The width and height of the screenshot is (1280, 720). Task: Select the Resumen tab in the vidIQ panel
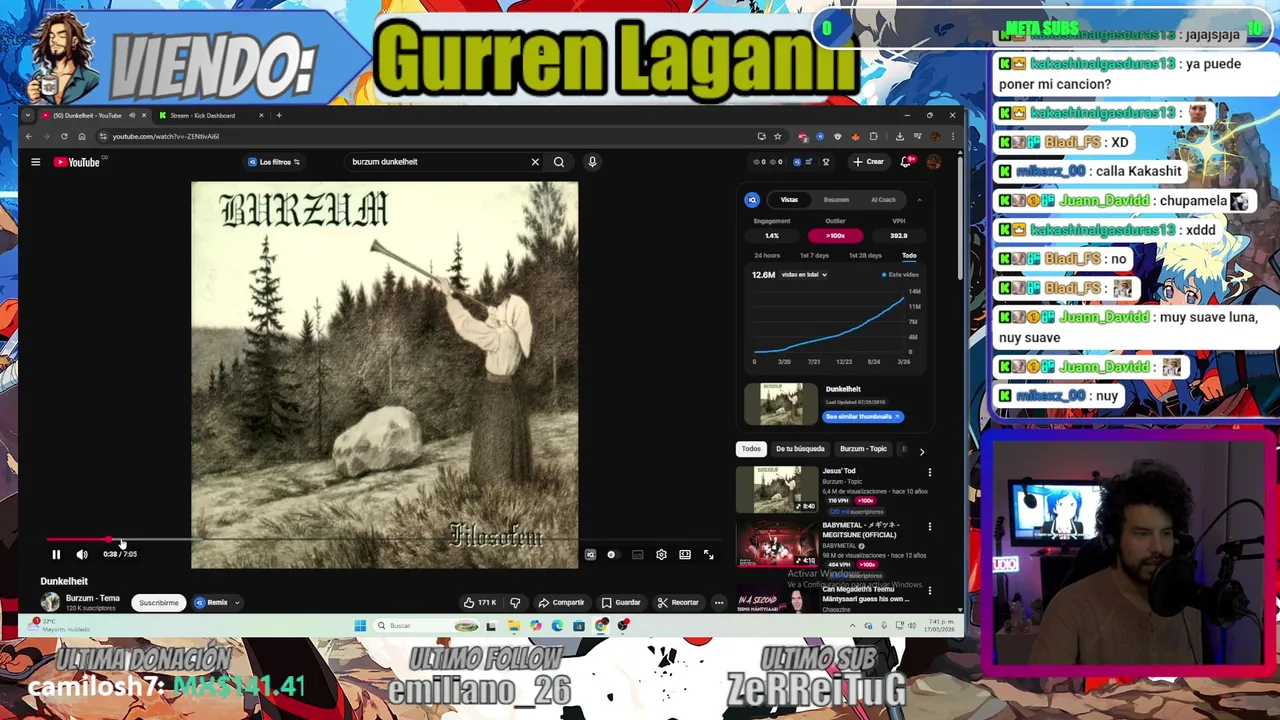point(836,200)
